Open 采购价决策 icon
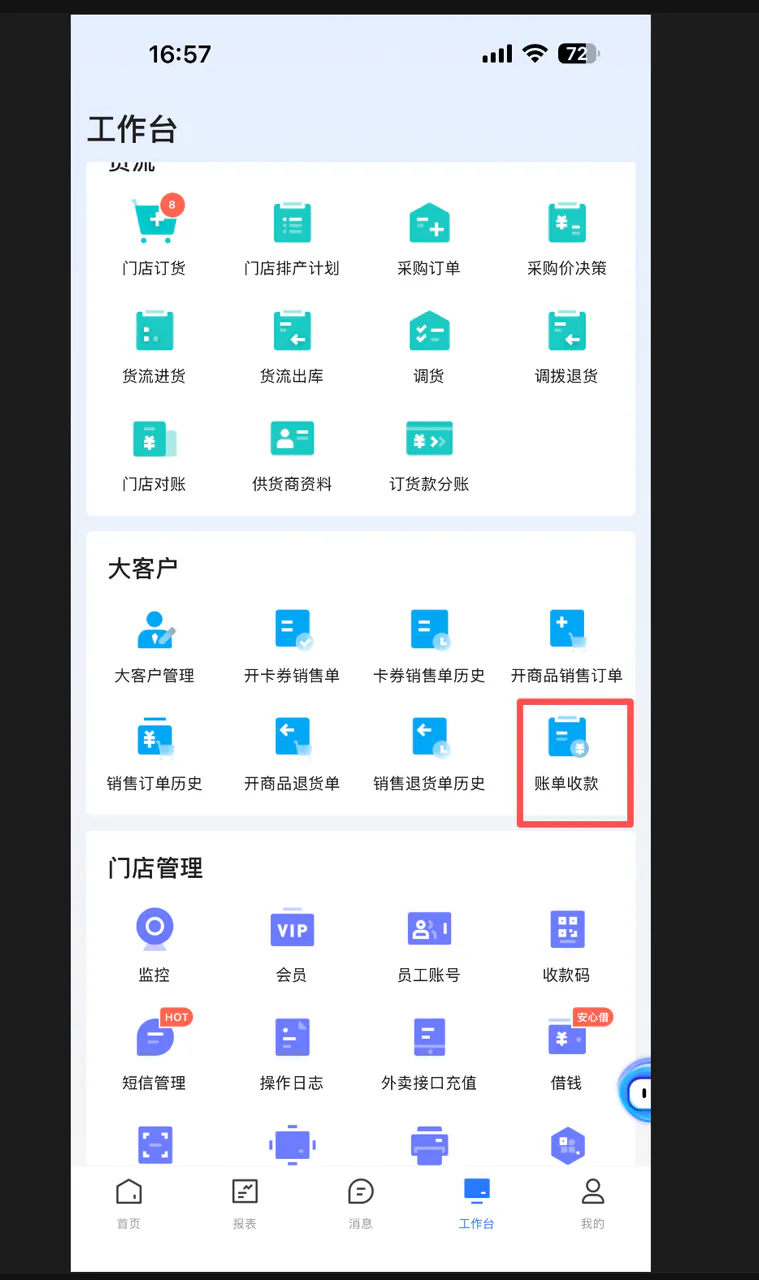Screen dimensions: 759x1280 click(567, 221)
